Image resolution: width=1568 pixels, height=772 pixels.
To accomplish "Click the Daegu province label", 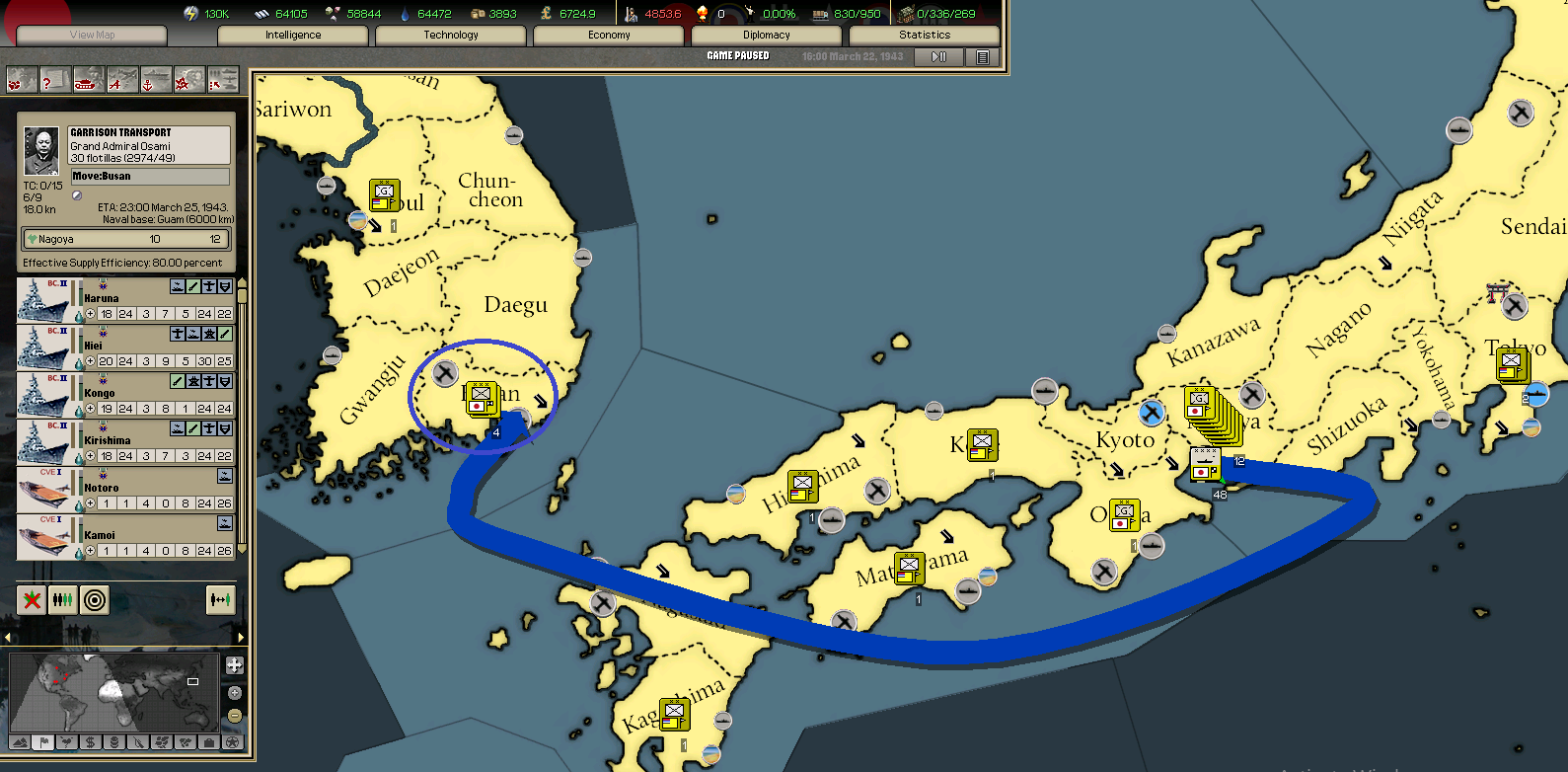I will [515, 304].
